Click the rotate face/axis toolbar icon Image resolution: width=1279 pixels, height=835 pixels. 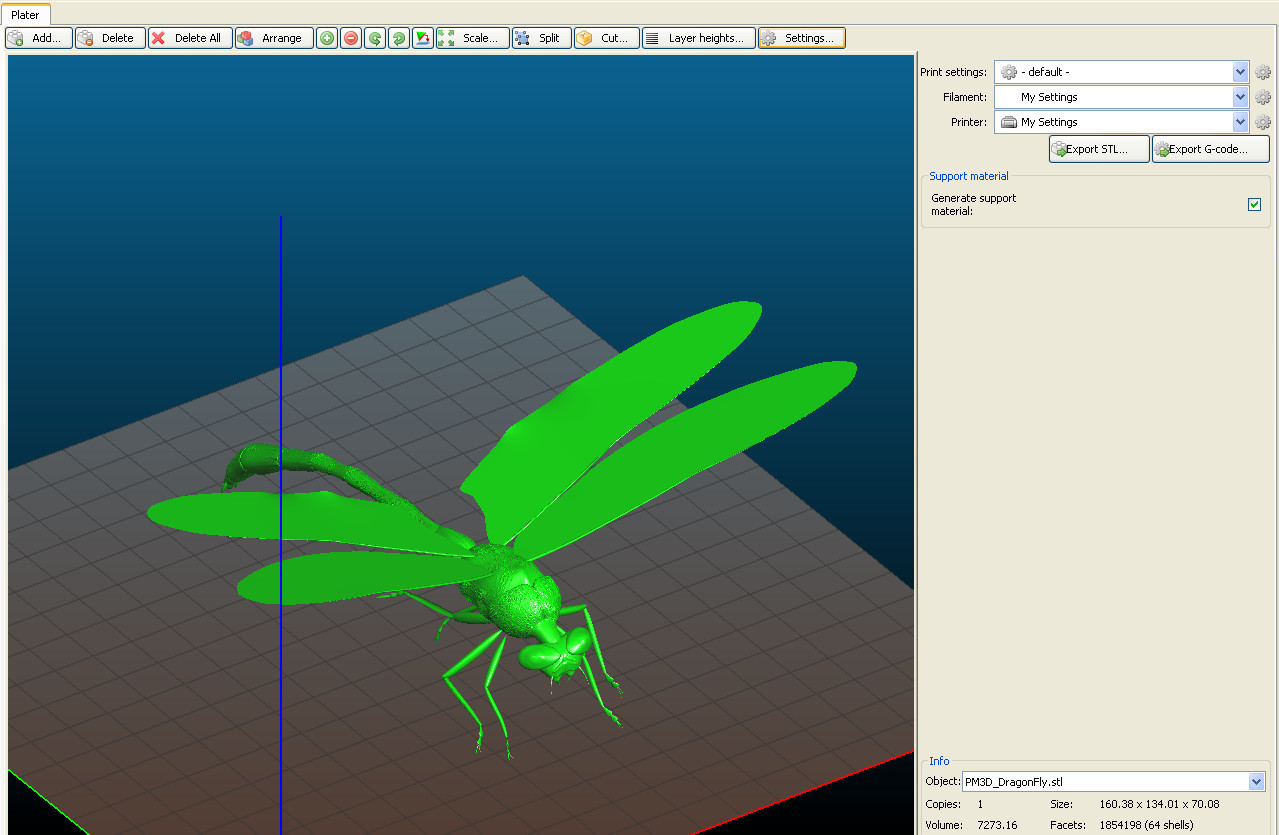(423, 38)
